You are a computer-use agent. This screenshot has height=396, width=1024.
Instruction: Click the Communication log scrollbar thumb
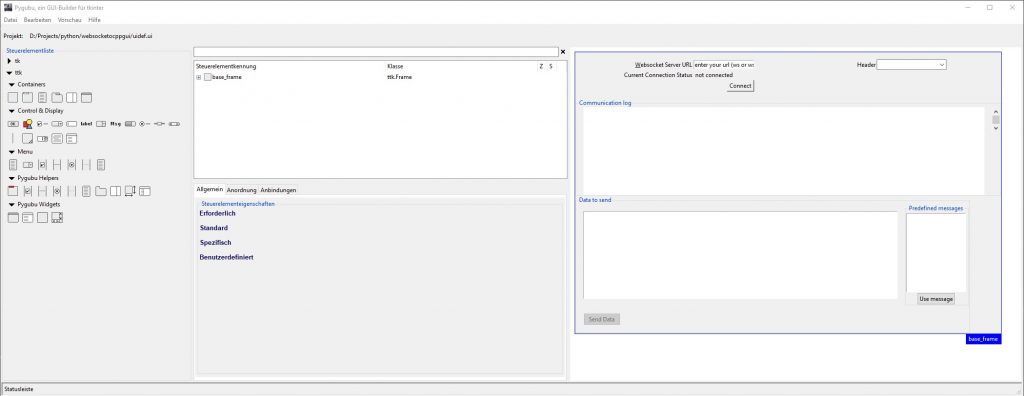pos(995,120)
